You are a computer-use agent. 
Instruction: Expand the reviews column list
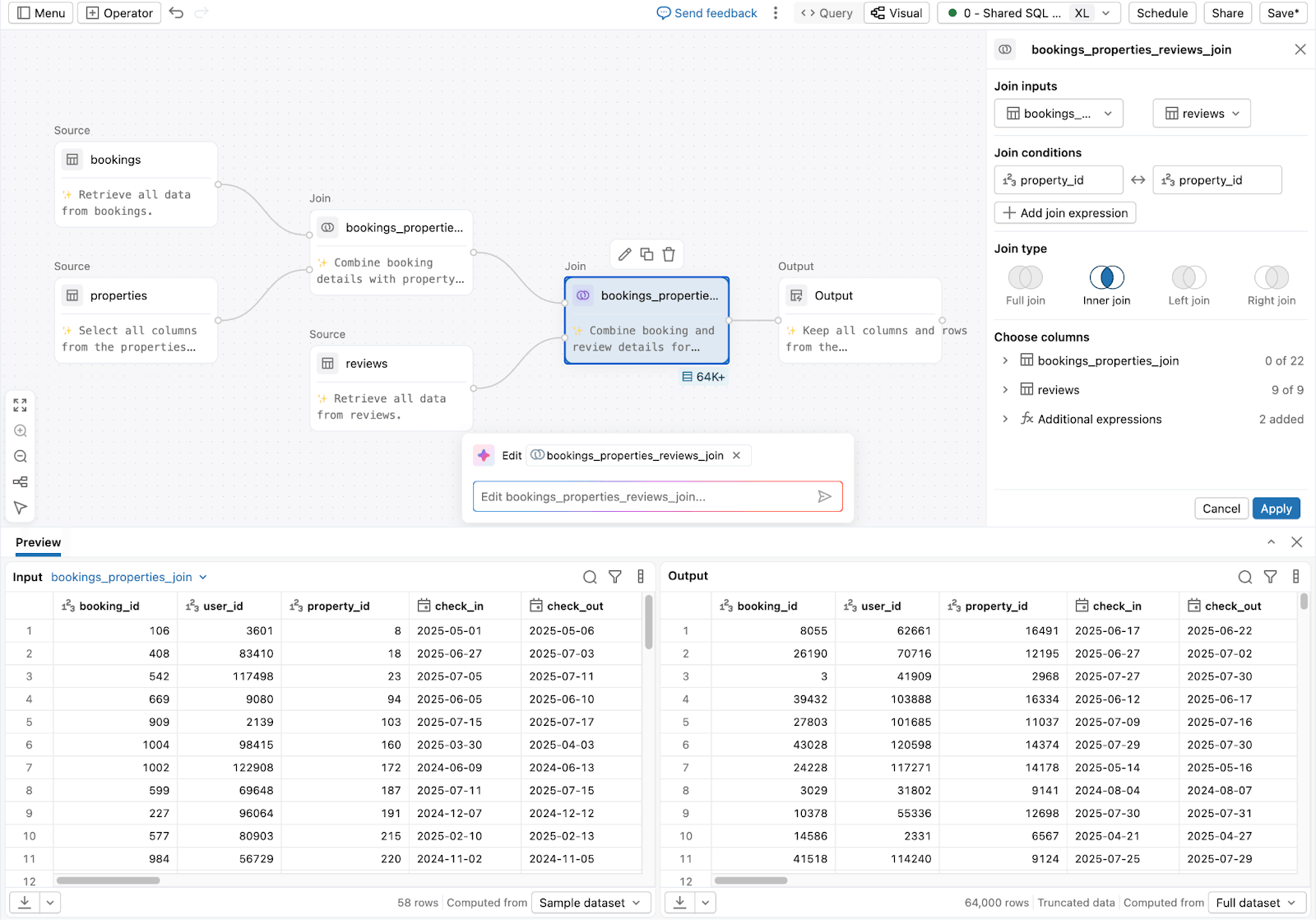(1005, 389)
